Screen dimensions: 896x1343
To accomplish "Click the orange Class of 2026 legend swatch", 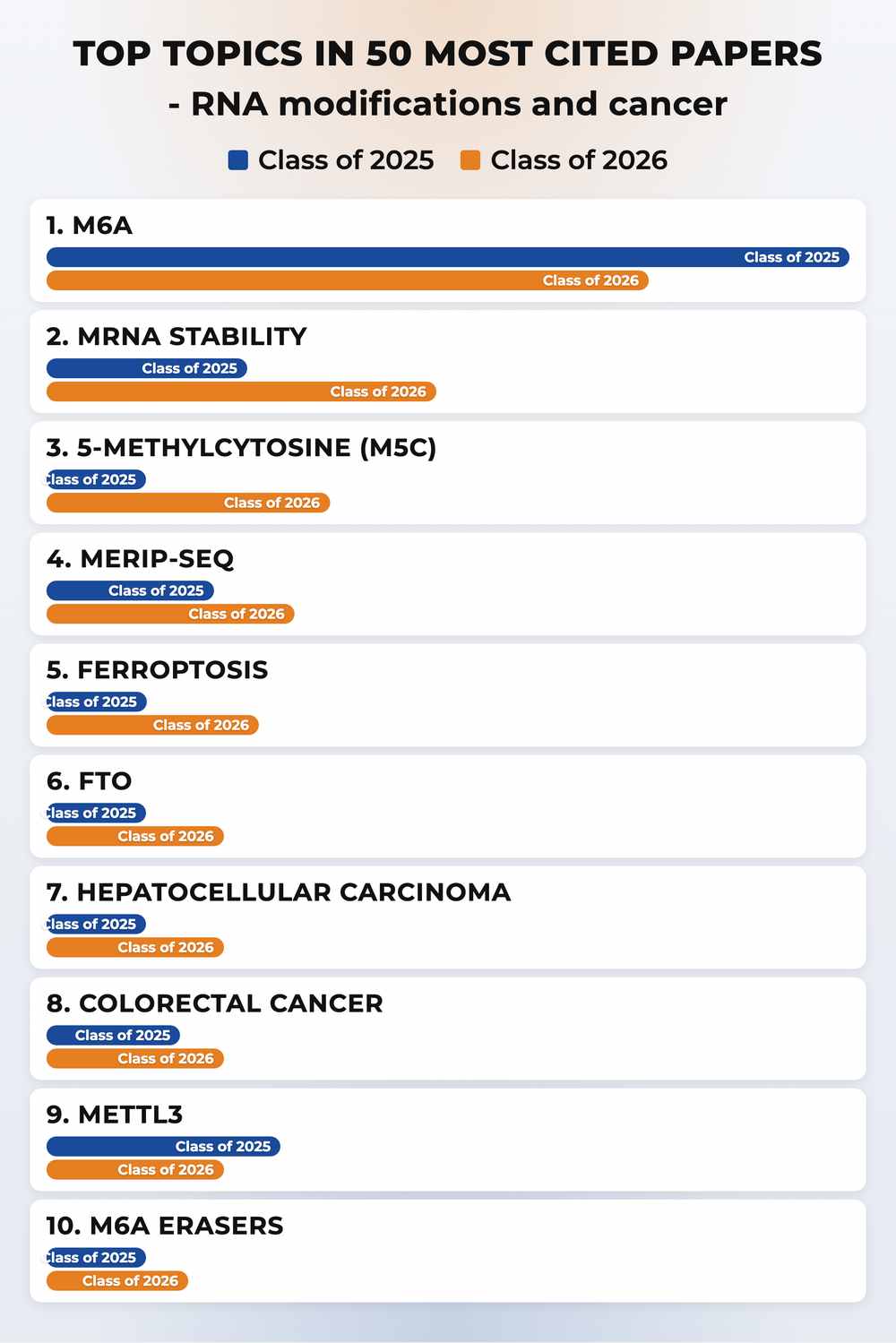I will (470, 160).
